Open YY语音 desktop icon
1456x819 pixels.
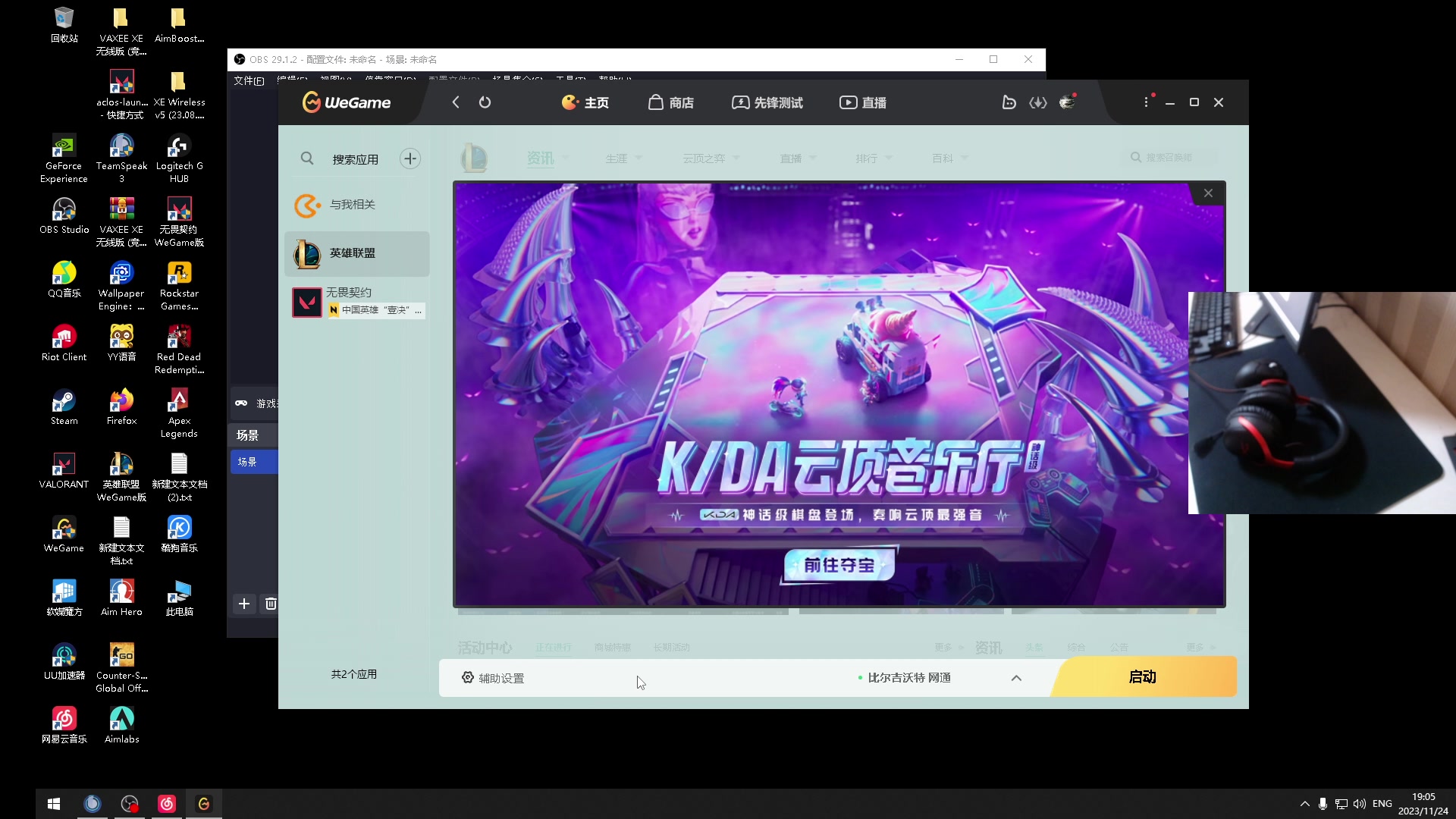click(121, 344)
